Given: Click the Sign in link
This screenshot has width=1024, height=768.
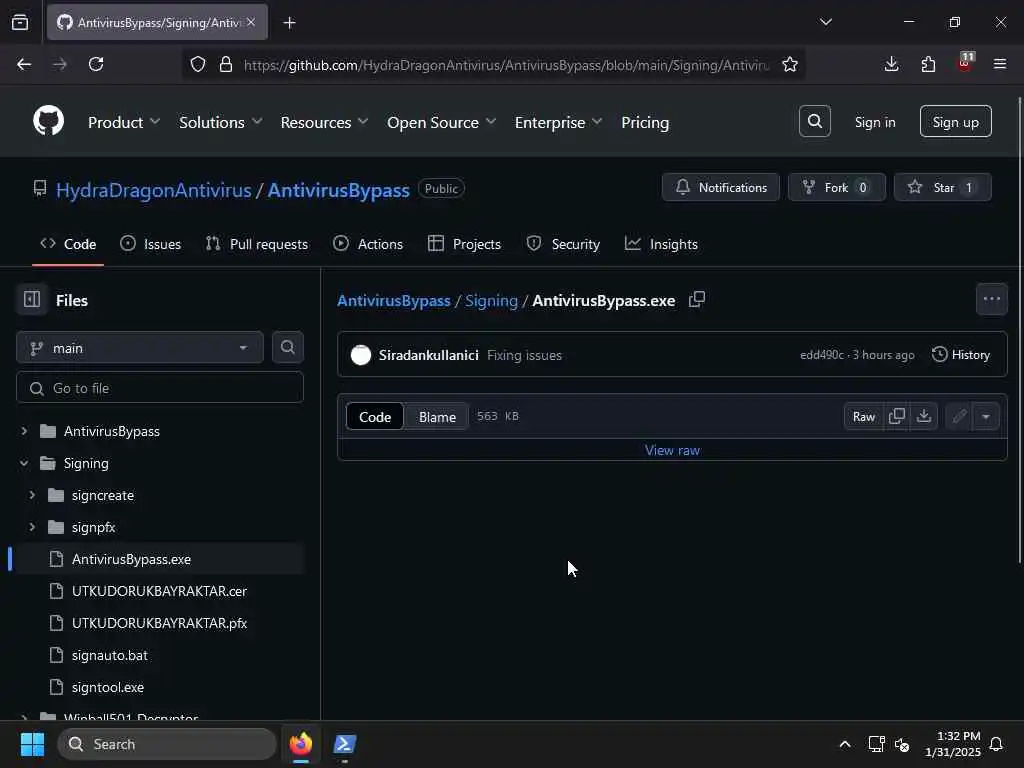Looking at the screenshot, I should [874, 122].
